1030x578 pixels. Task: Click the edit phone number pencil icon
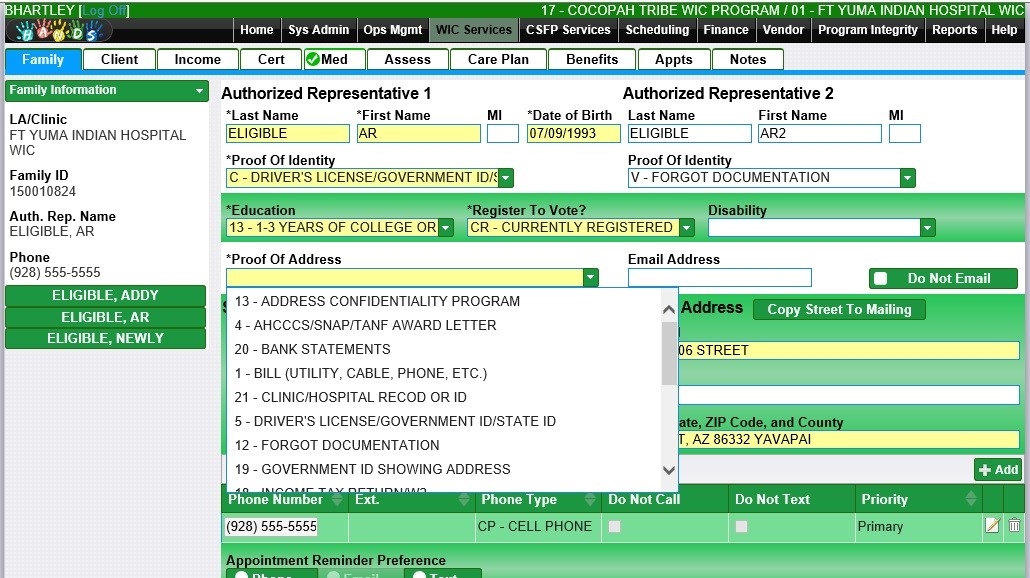click(992, 526)
